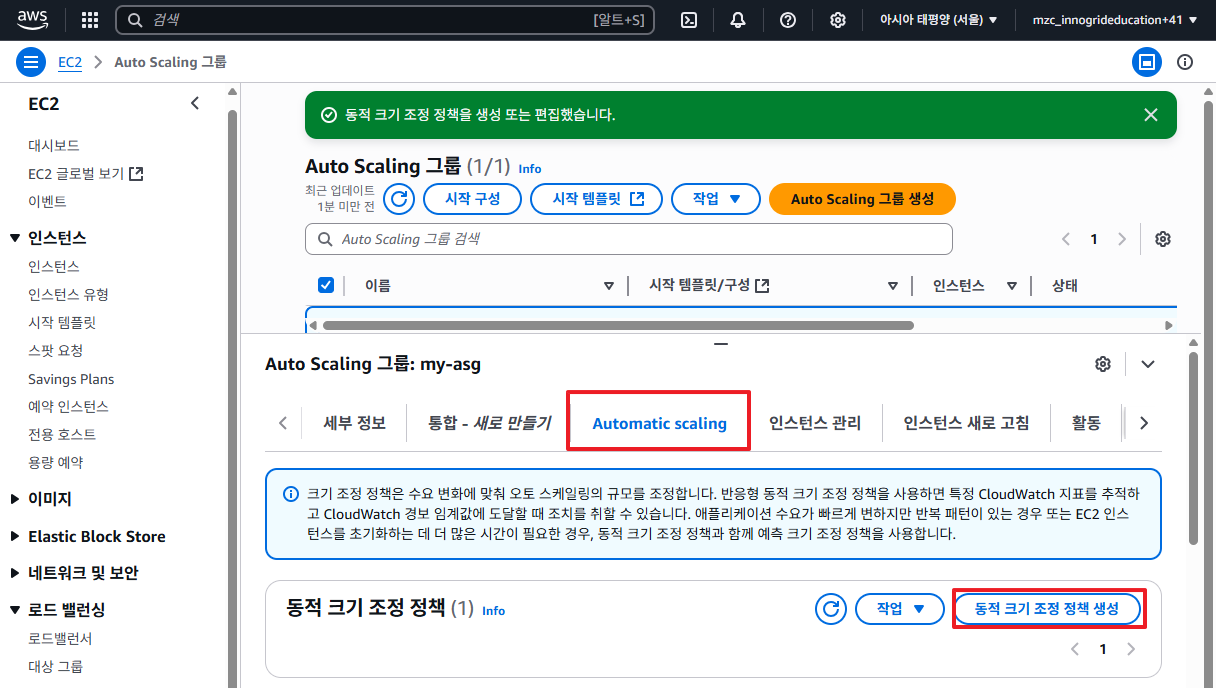The image size is (1216, 688).
Task: Go to the next groups page
Action: 1122,239
